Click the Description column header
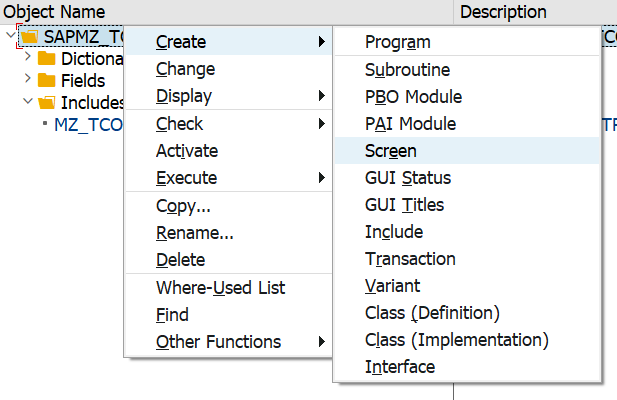This screenshot has width=617, height=400. tap(536, 12)
